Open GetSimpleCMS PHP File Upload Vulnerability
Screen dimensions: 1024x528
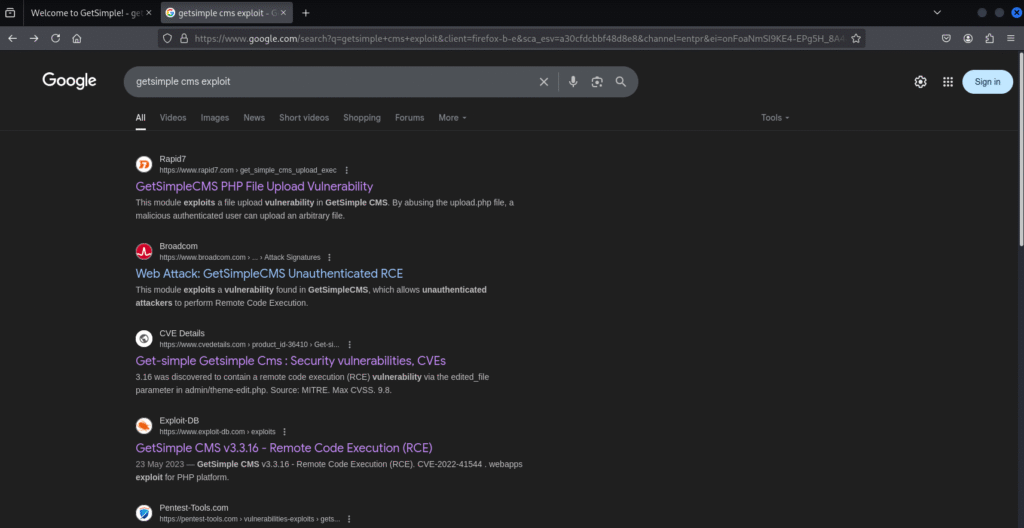pyautogui.click(x=255, y=186)
